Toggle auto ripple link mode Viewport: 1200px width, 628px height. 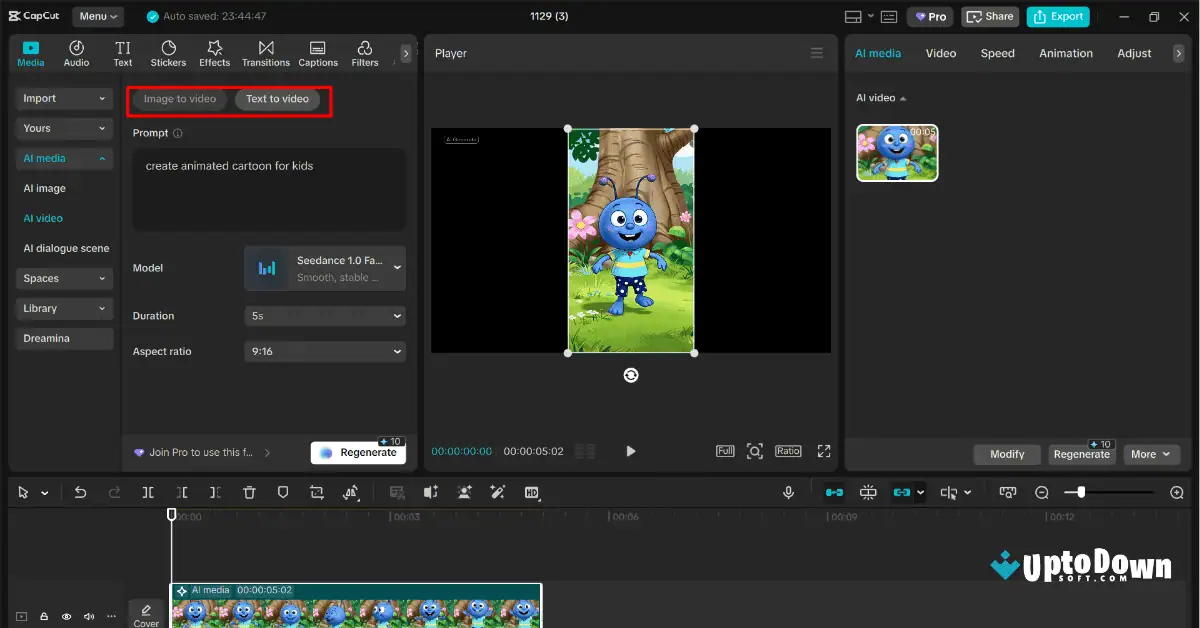[833, 492]
